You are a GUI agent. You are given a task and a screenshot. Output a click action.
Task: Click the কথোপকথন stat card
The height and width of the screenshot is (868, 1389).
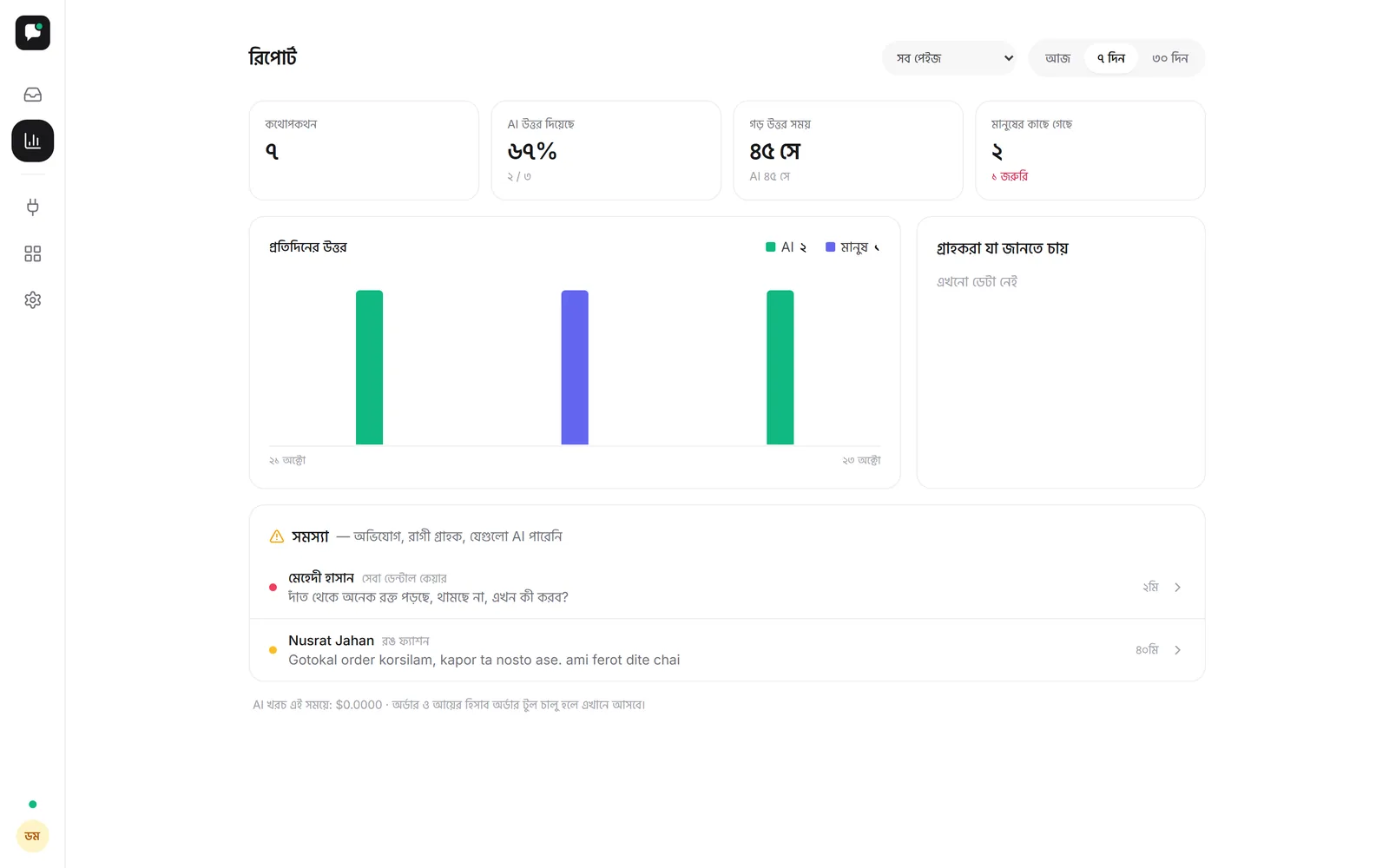tap(364, 150)
